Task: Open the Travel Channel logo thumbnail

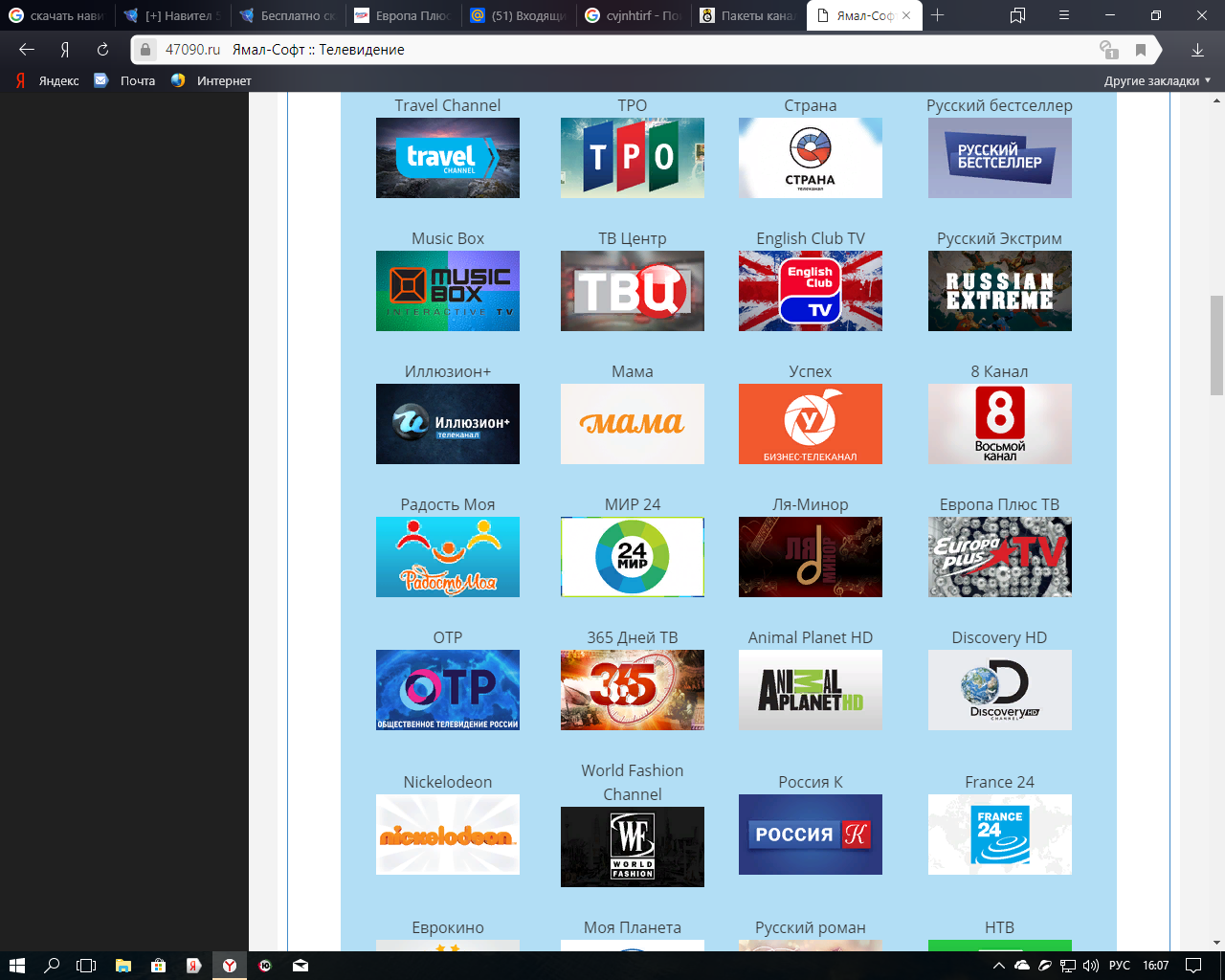Action: pyautogui.click(x=448, y=158)
